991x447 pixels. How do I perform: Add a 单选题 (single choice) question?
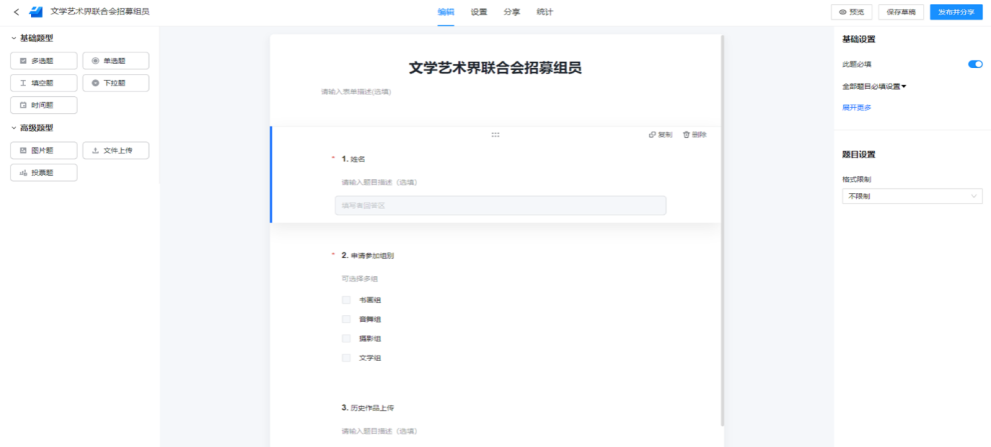[115, 61]
